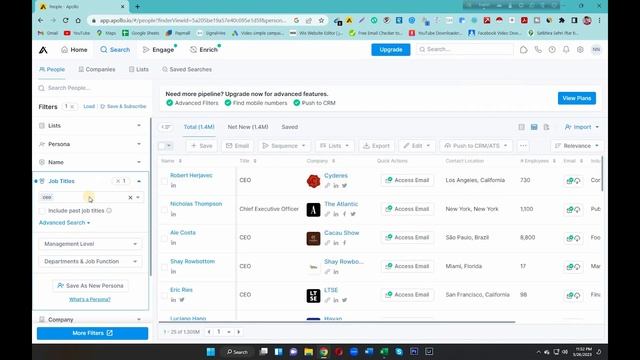
Task: Open Cacau Show LinkedIn icon
Action: click(336, 243)
